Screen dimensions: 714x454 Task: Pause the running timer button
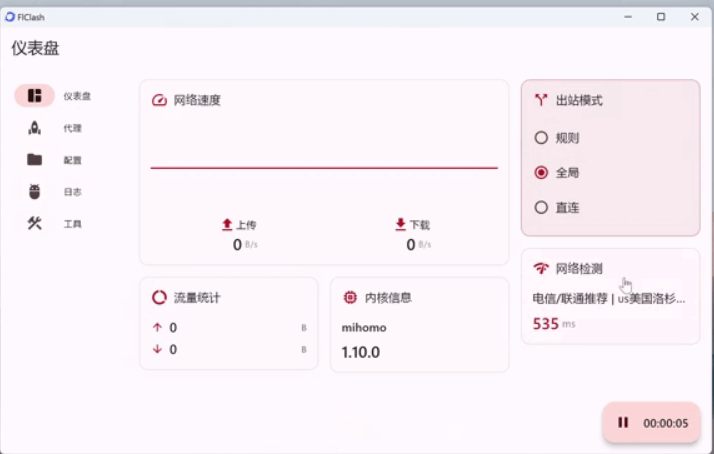(x=623, y=423)
